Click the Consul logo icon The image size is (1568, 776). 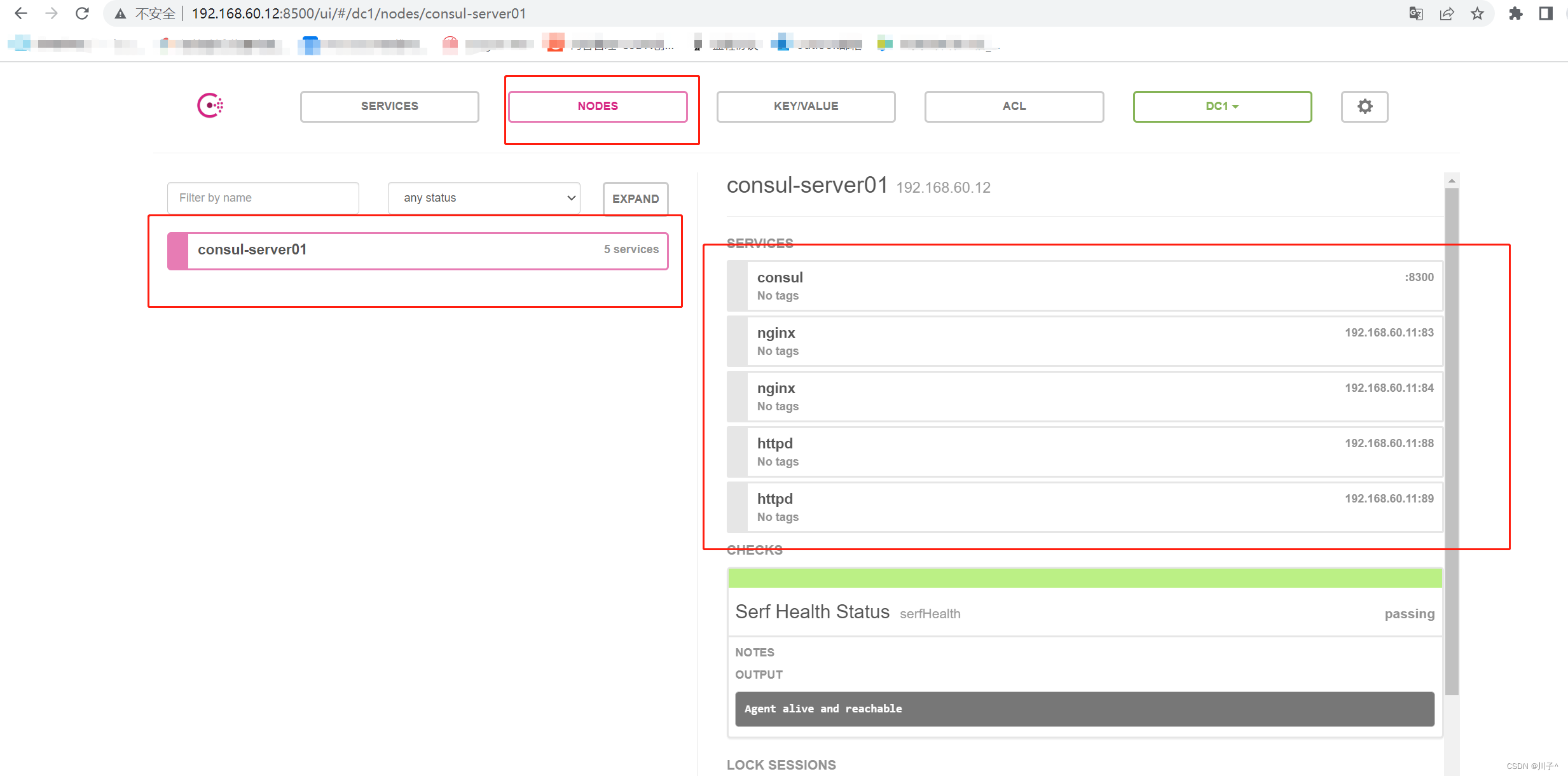click(x=211, y=105)
